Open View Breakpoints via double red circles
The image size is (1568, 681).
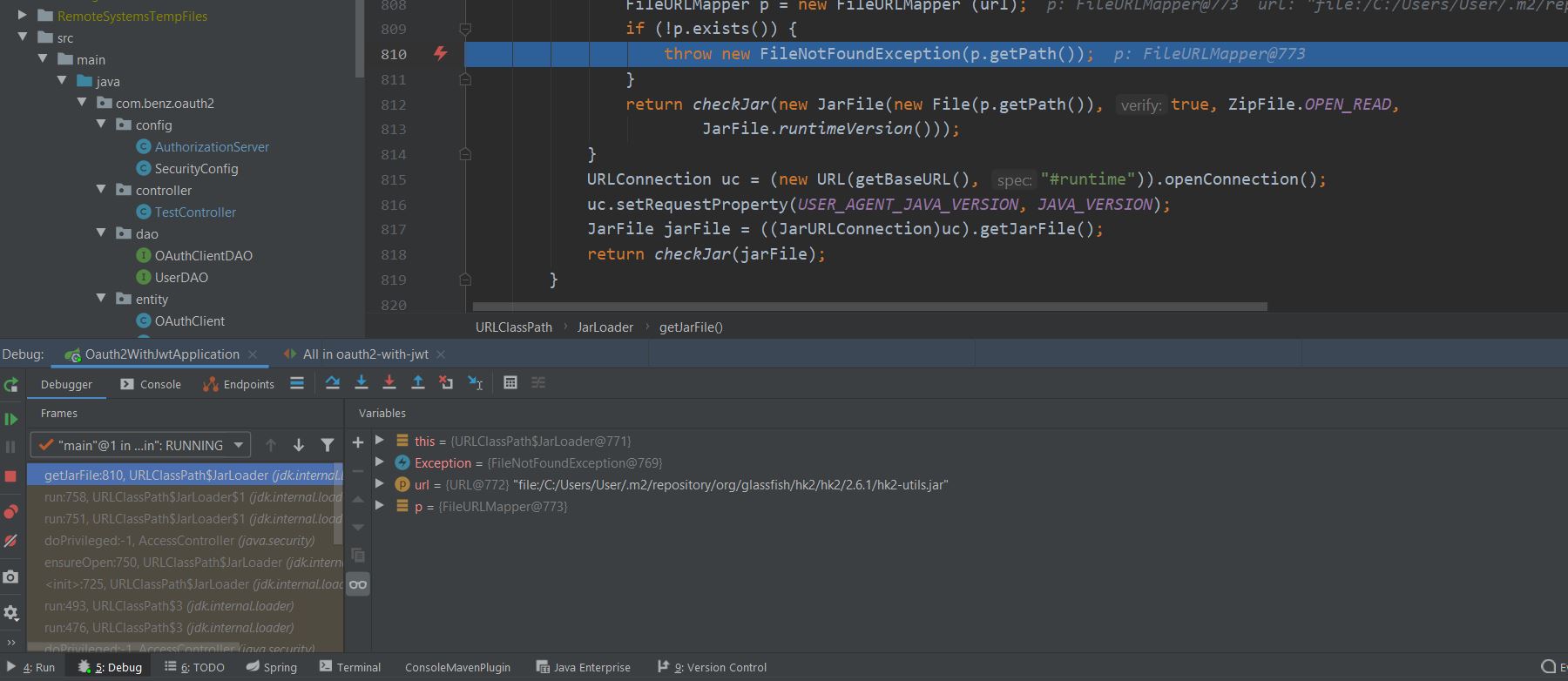[x=10, y=511]
